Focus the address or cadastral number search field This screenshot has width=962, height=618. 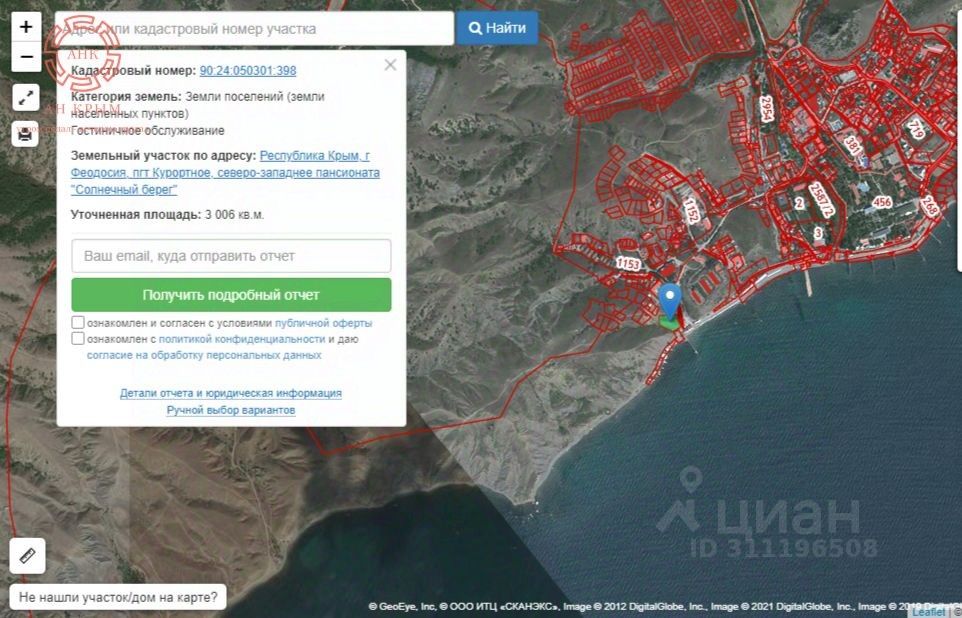click(254, 28)
